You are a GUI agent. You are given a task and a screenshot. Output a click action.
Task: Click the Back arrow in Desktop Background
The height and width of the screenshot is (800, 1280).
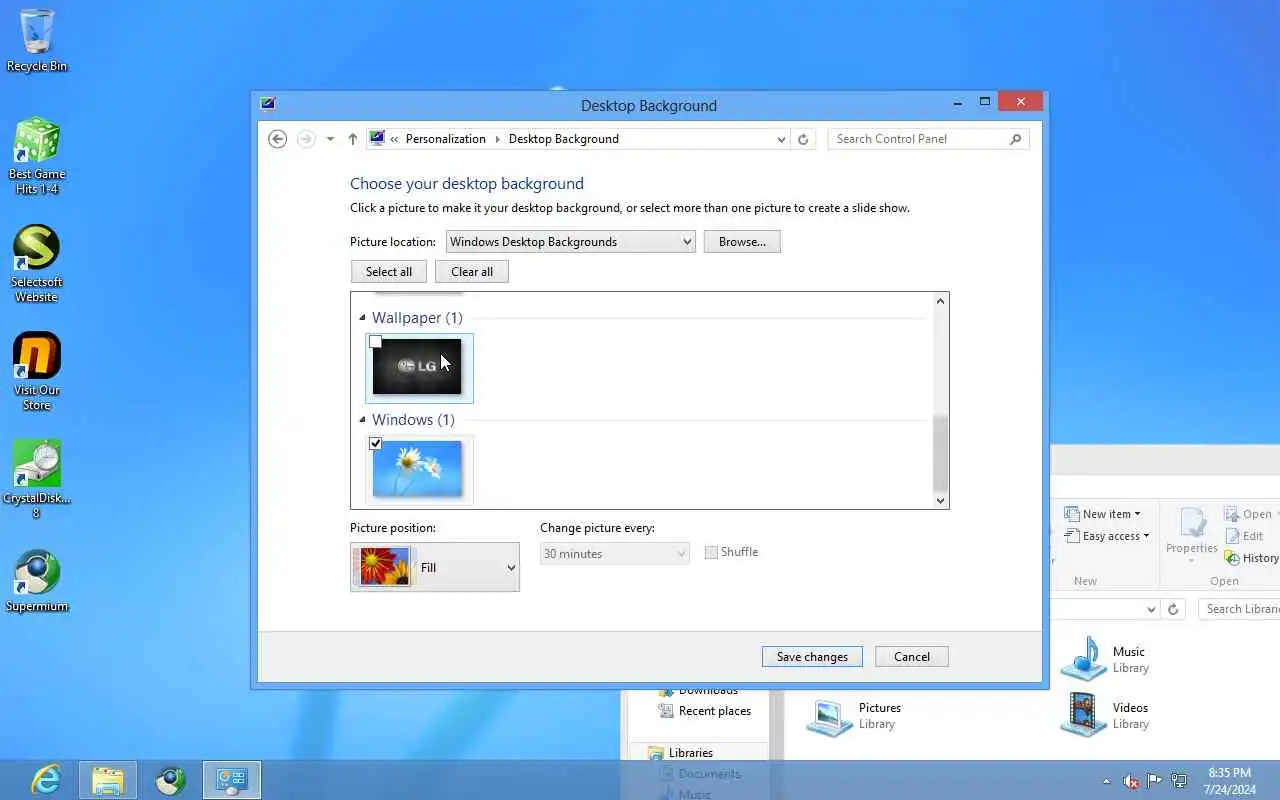coord(278,139)
